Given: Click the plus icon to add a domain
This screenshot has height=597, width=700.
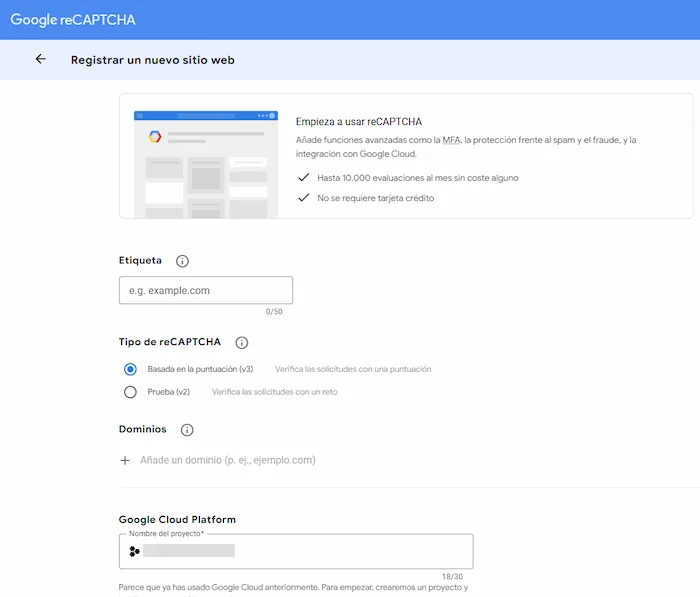Looking at the screenshot, I should 125,460.
